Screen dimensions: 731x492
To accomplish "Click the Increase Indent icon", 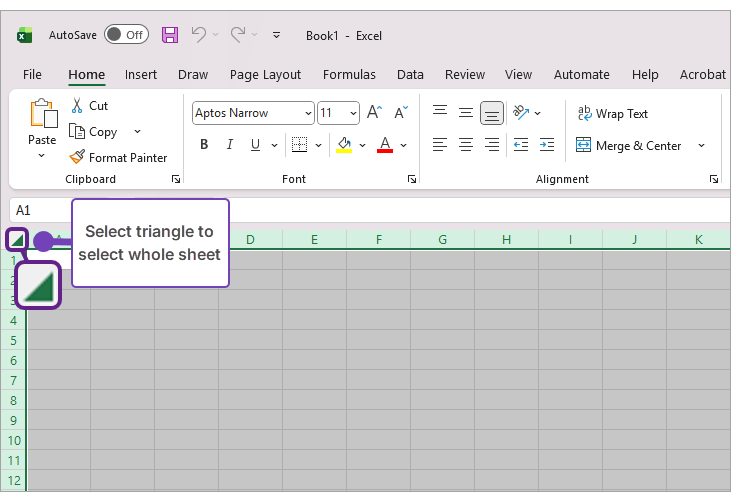I will (546, 145).
